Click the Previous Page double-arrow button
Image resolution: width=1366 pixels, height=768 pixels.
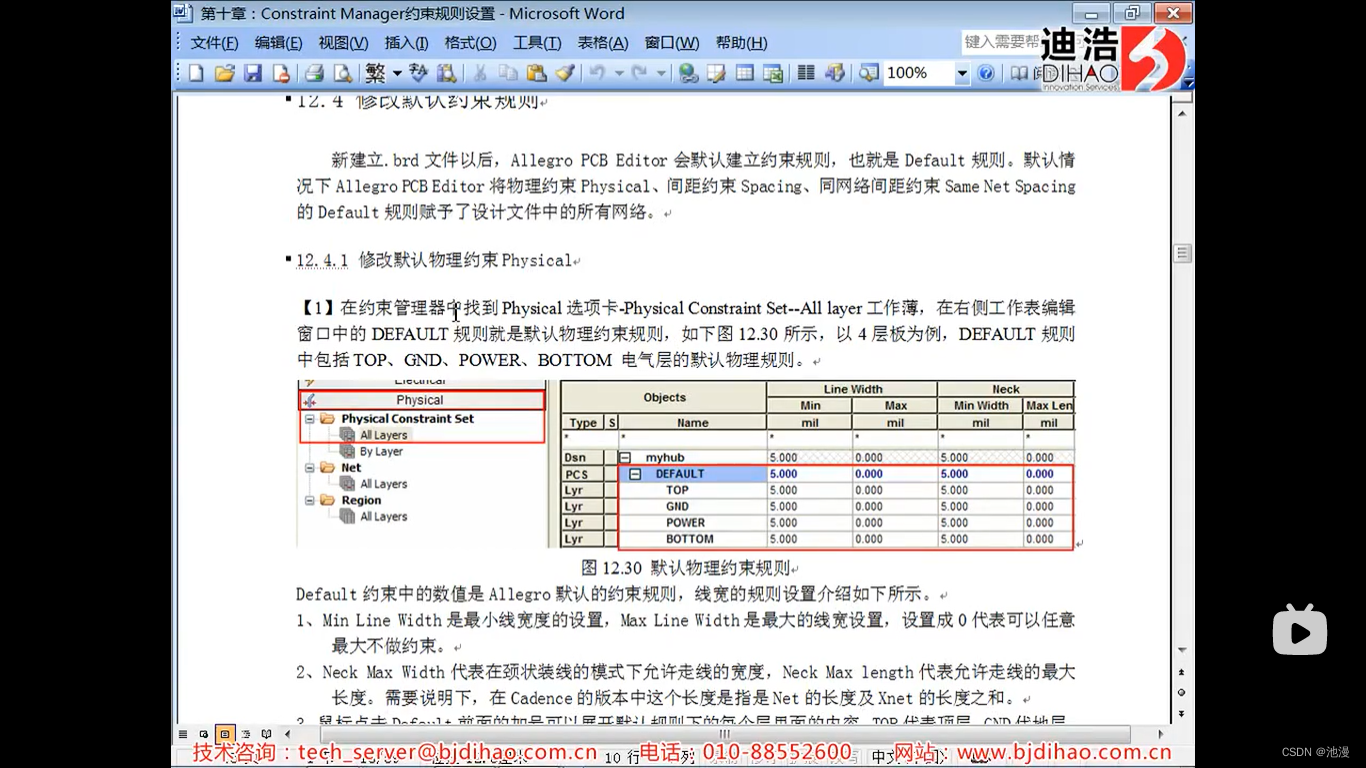click(1182, 673)
